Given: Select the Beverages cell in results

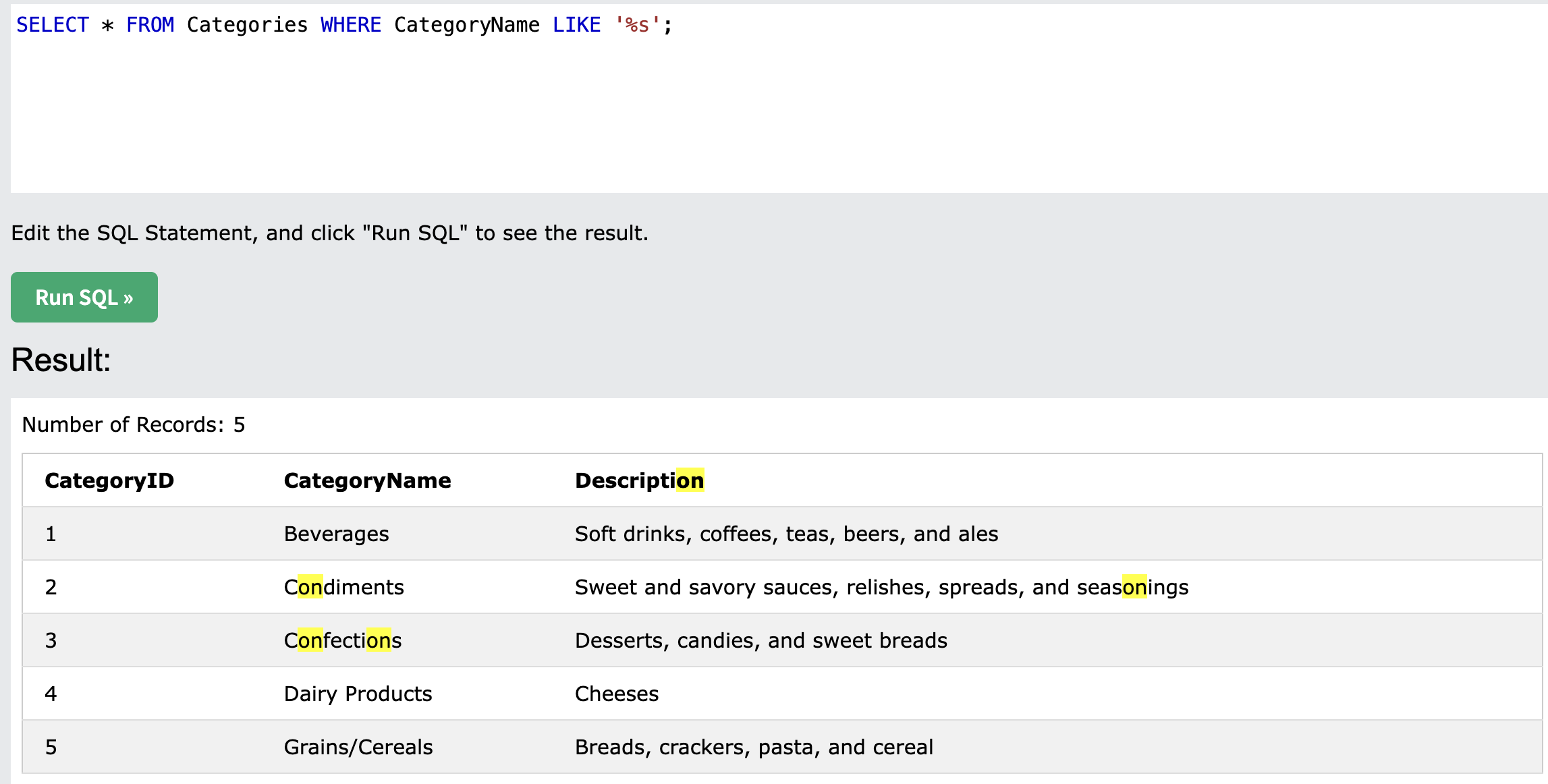Looking at the screenshot, I should click(x=336, y=534).
